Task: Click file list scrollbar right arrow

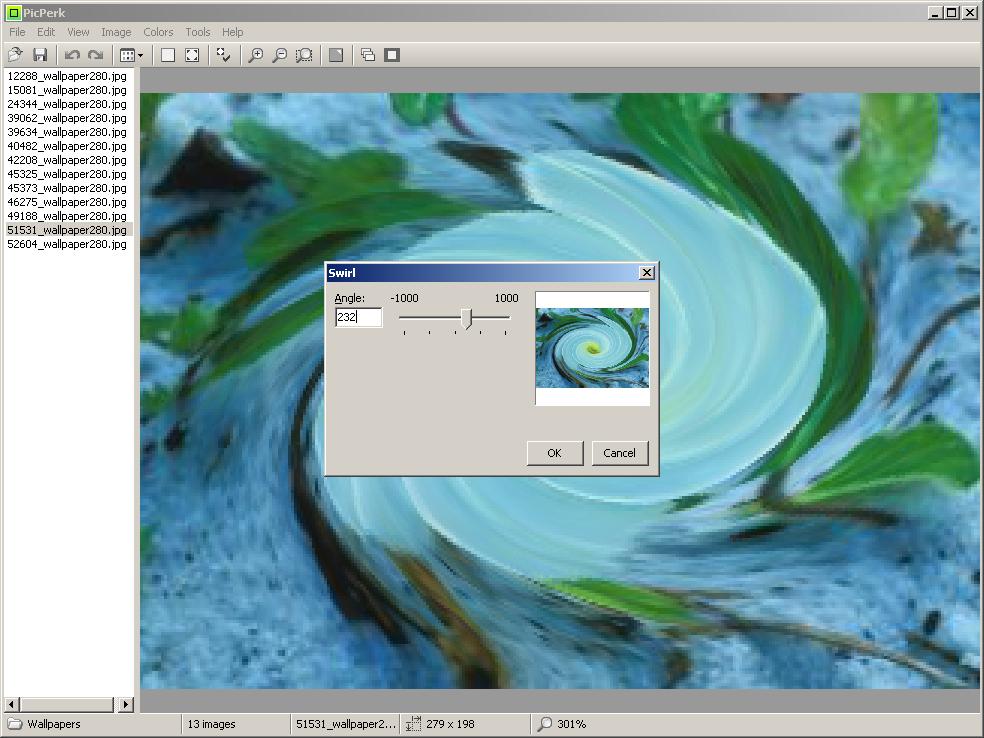Action: [126, 704]
